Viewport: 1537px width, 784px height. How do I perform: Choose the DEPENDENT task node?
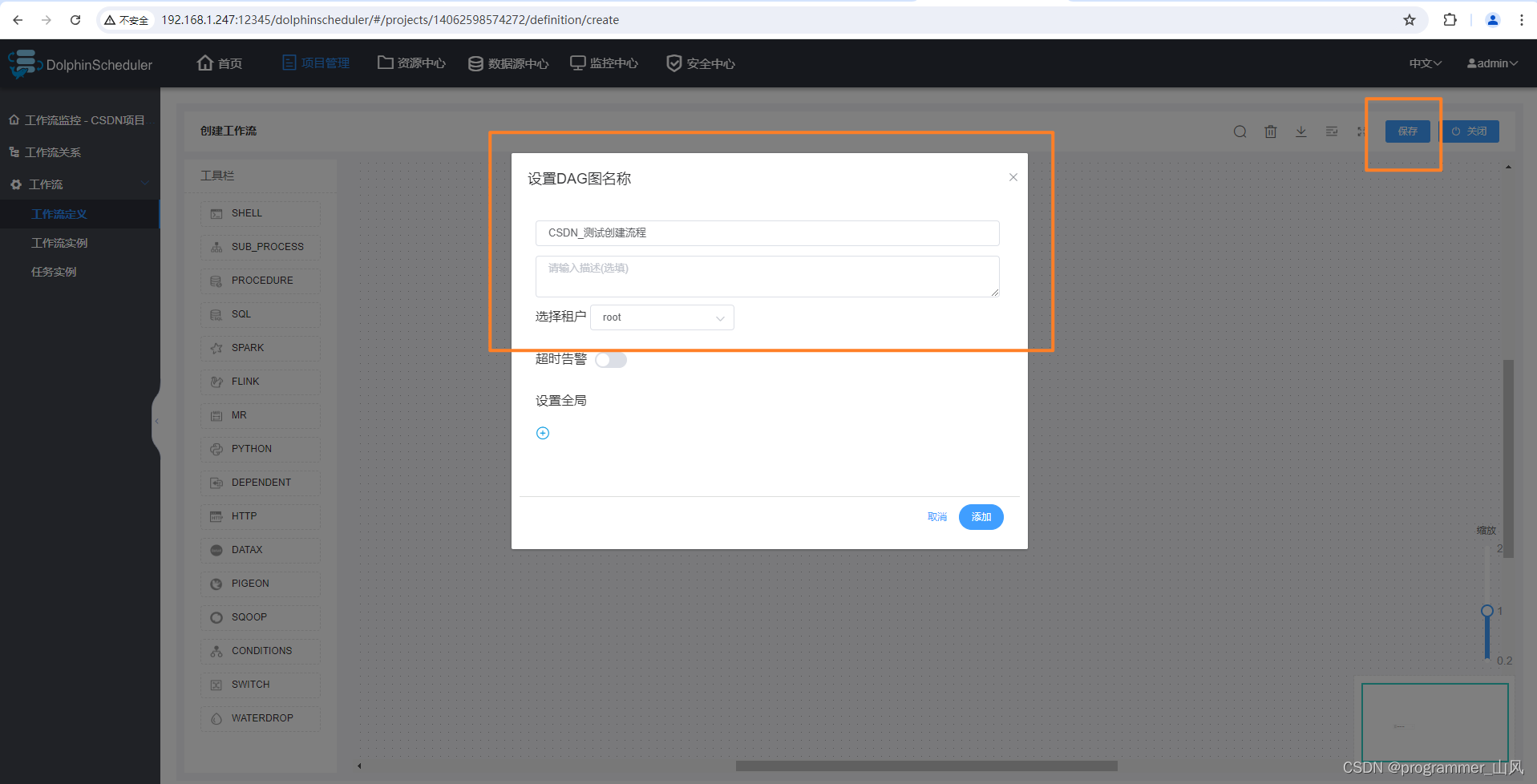tap(260, 483)
